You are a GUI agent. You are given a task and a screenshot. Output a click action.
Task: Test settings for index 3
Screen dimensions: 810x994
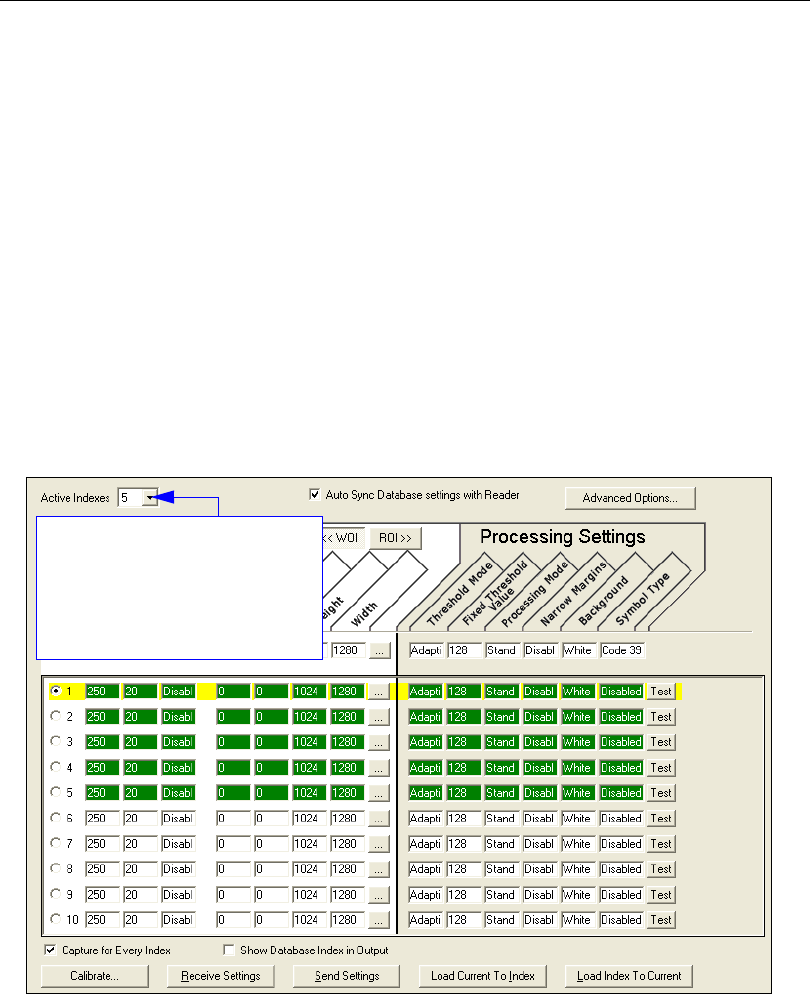click(x=661, y=742)
